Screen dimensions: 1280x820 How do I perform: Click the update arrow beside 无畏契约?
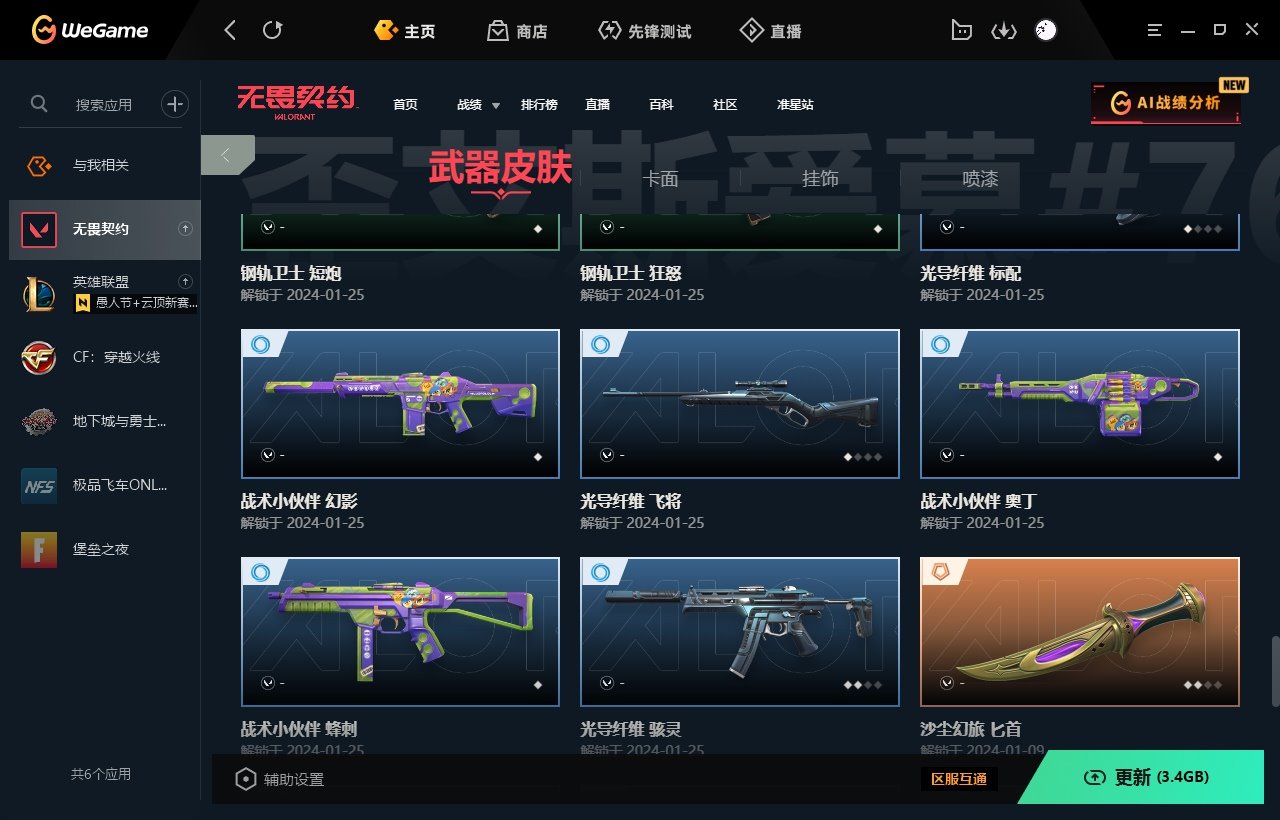(185, 229)
